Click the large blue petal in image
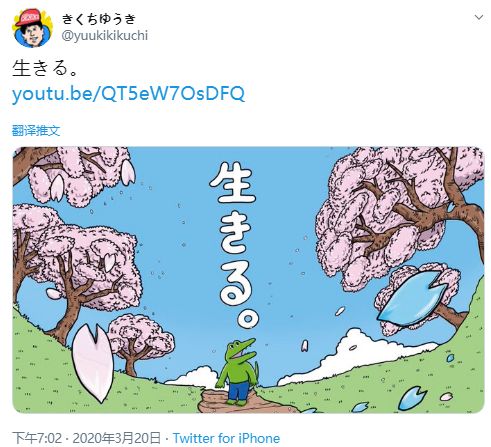Screen dimensions: 491x447 (412, 297)
